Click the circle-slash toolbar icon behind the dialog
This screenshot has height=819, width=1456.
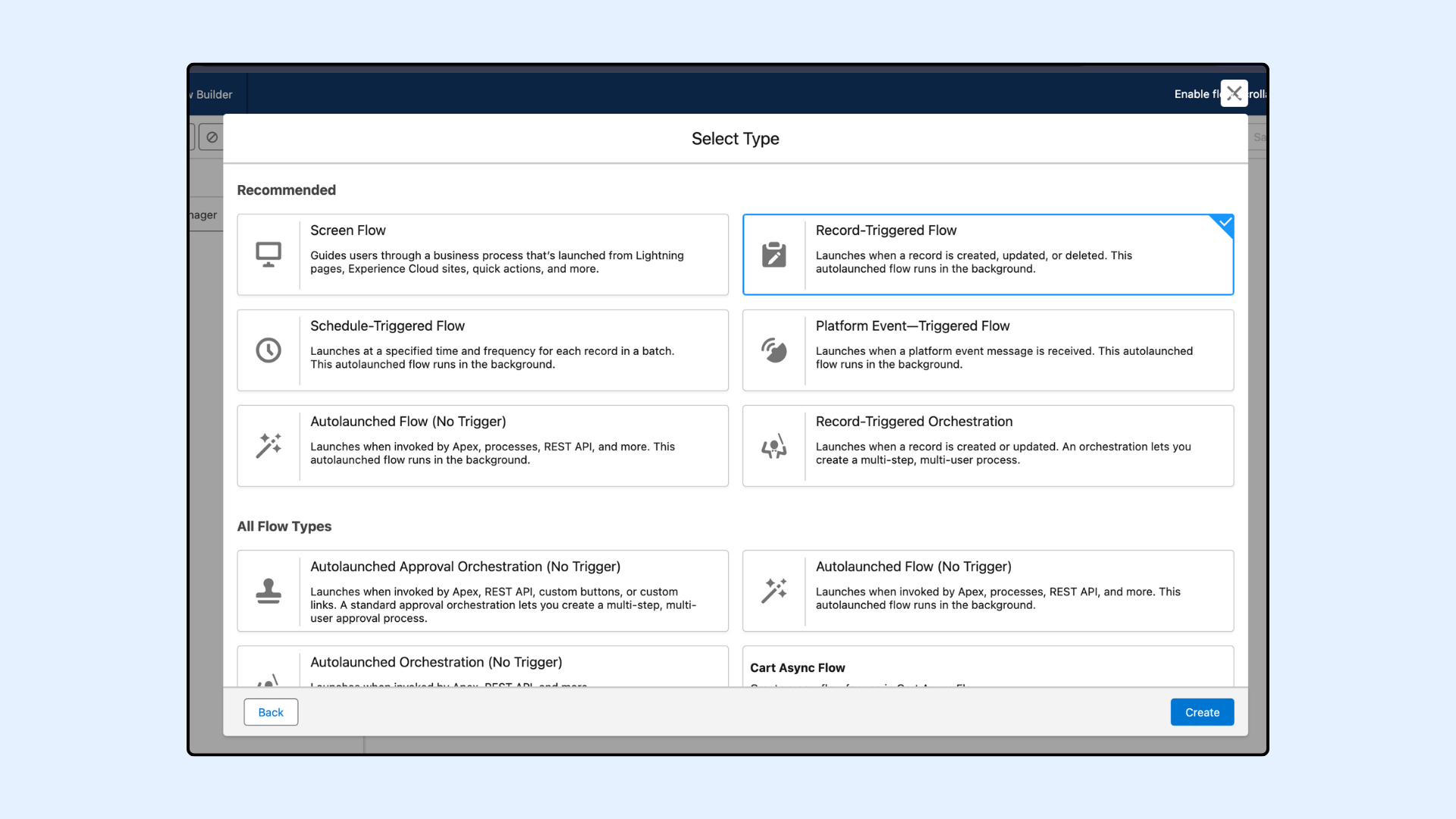pos(212,137)
